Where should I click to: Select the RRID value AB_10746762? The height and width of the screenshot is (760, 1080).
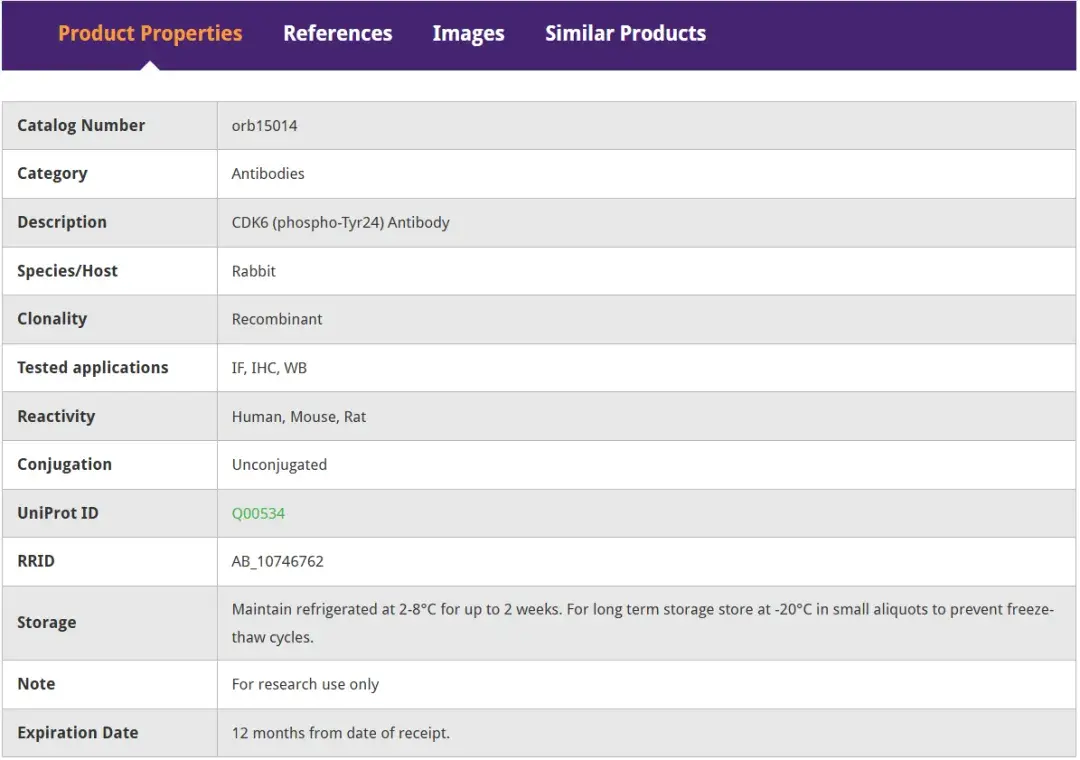click(278, 561)
